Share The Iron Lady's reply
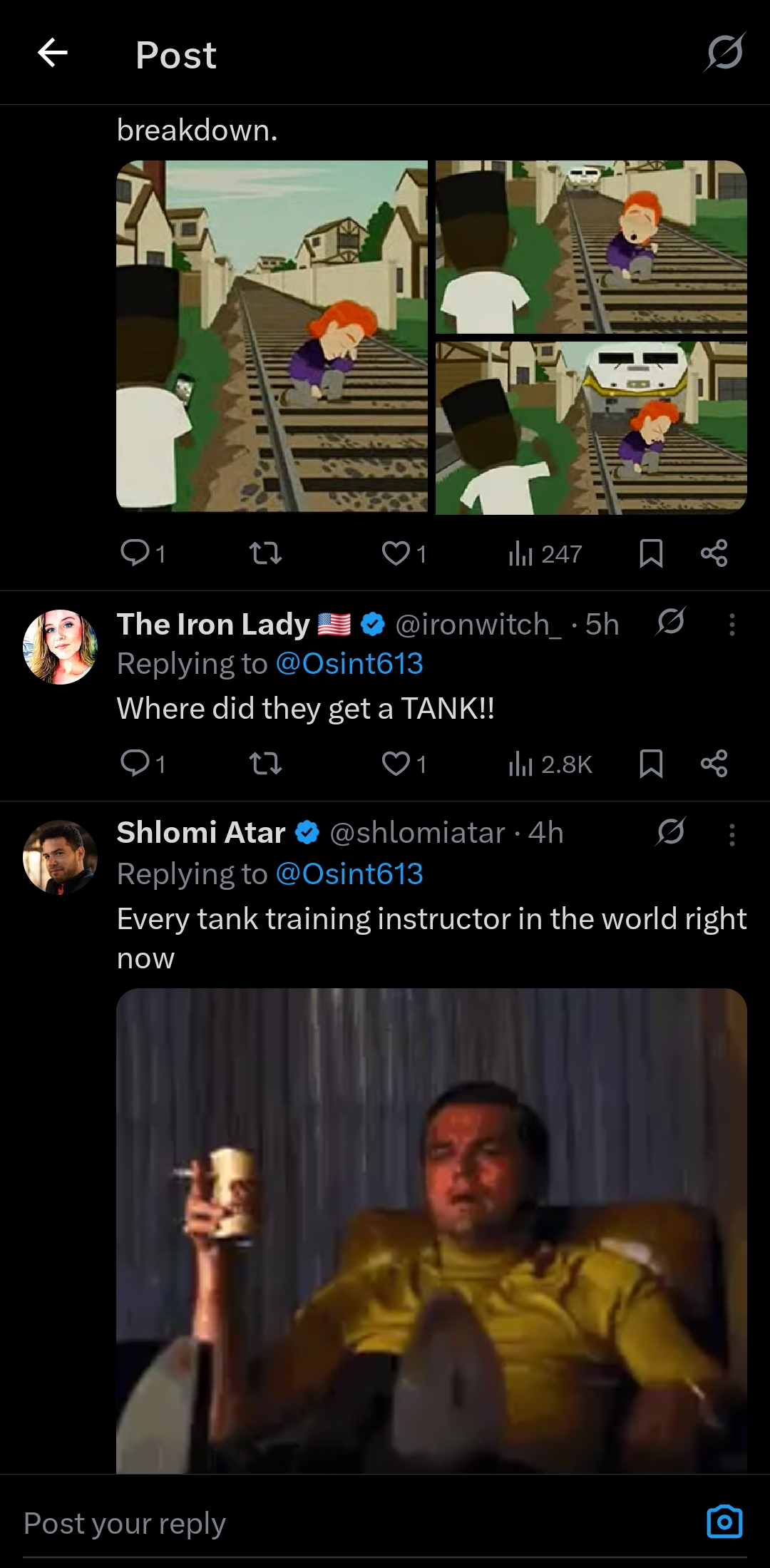The image size is (770, 1568). click(x=714, y=764)
